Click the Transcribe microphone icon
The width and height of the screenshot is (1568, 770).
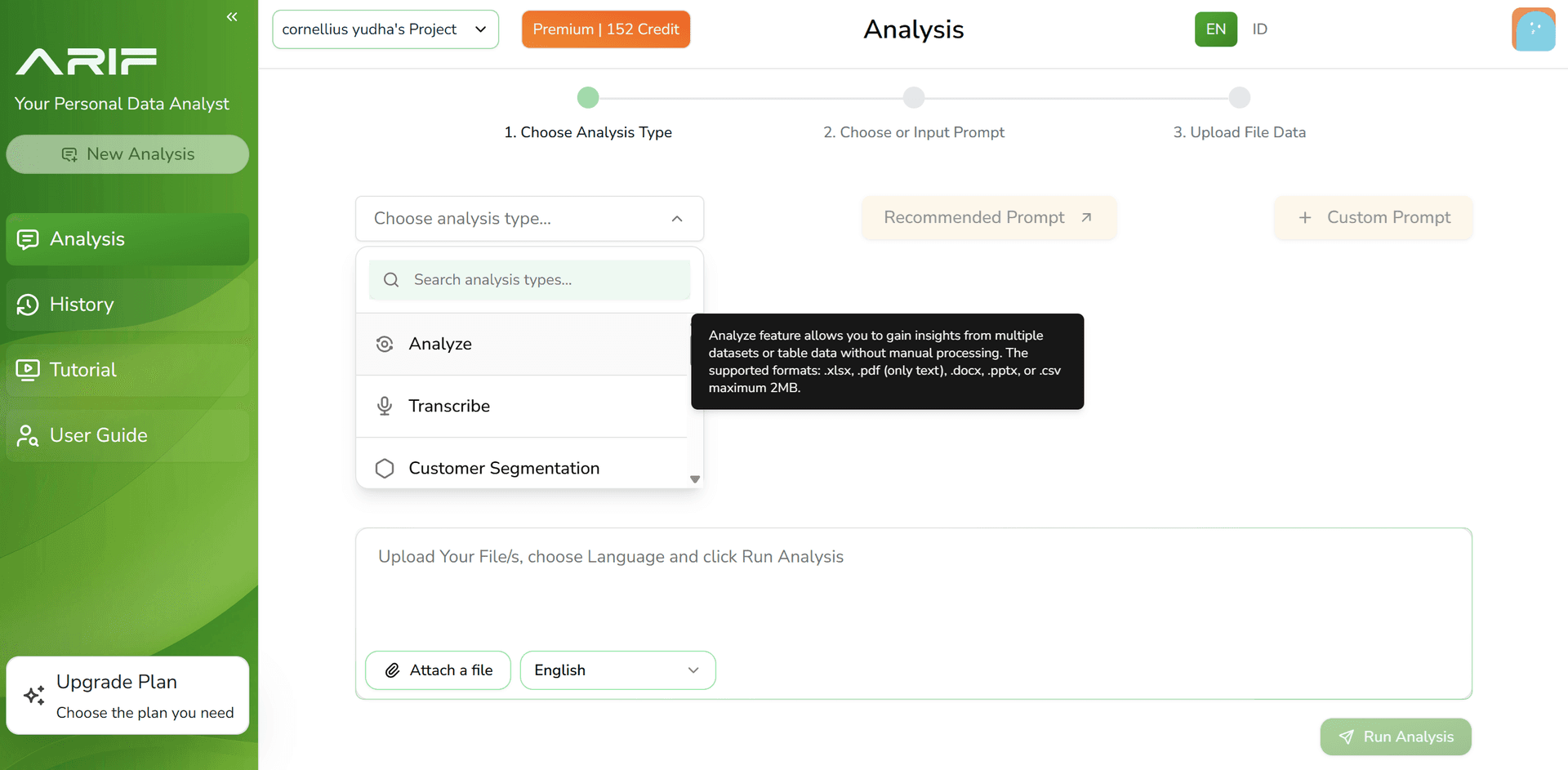coord(385,406)
